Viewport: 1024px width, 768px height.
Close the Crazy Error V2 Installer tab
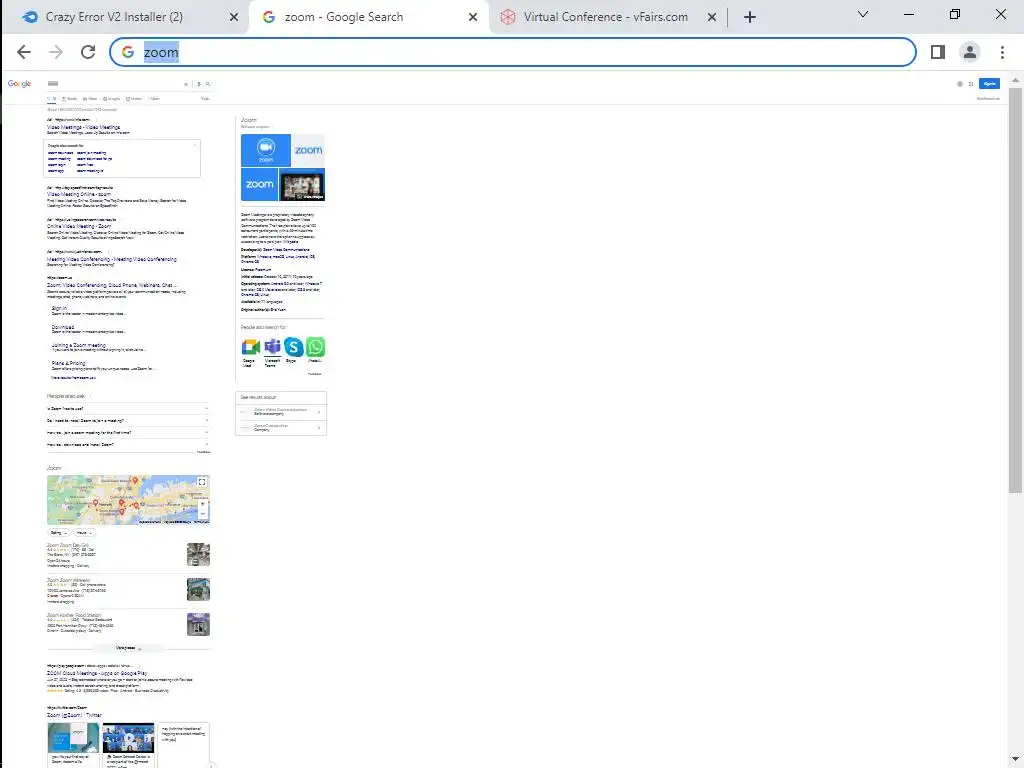pyautogui.click(x=234, y=18)
